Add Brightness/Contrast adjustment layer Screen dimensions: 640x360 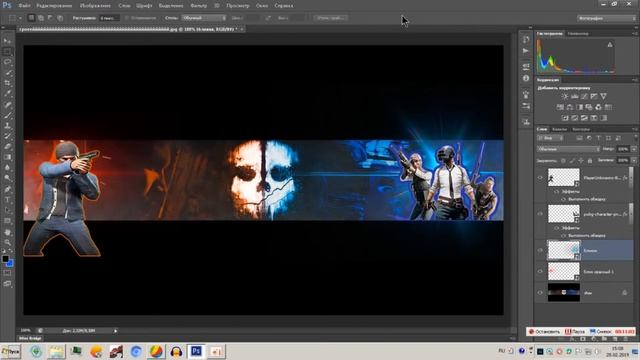coord(564,96)
